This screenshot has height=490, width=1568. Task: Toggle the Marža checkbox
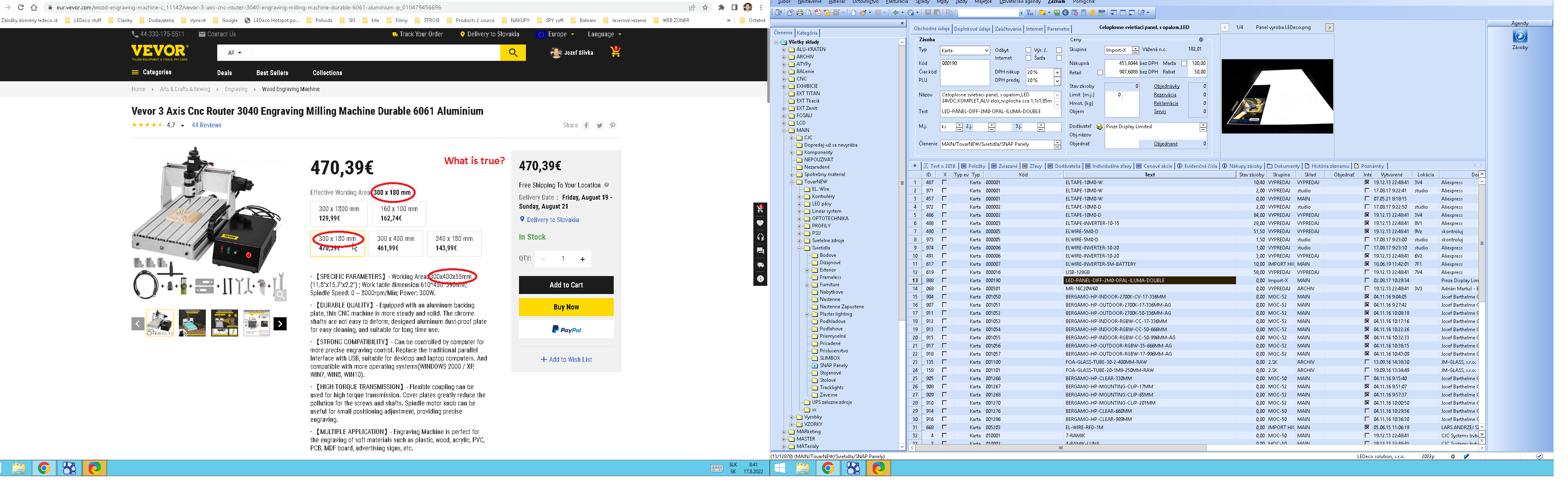click(1184, 64)
